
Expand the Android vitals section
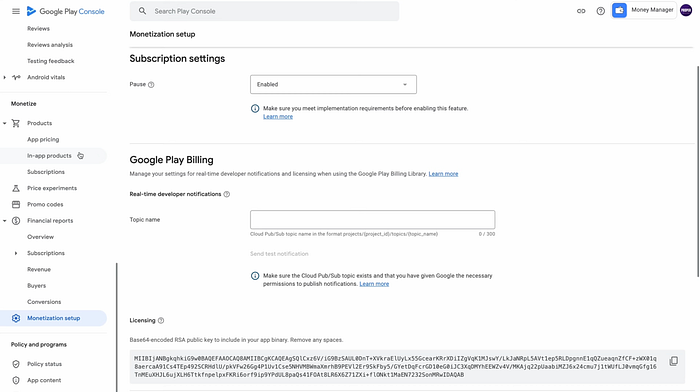(4, 77)
